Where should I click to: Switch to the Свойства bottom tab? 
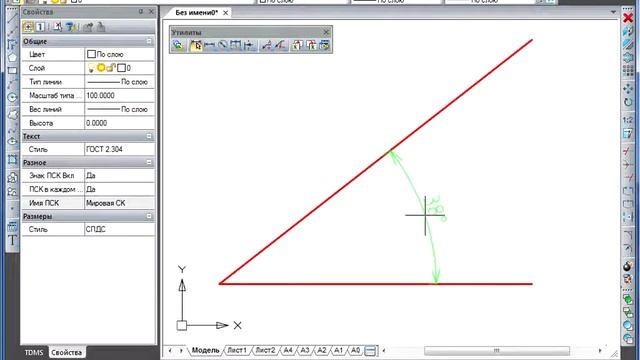point(67,352)
